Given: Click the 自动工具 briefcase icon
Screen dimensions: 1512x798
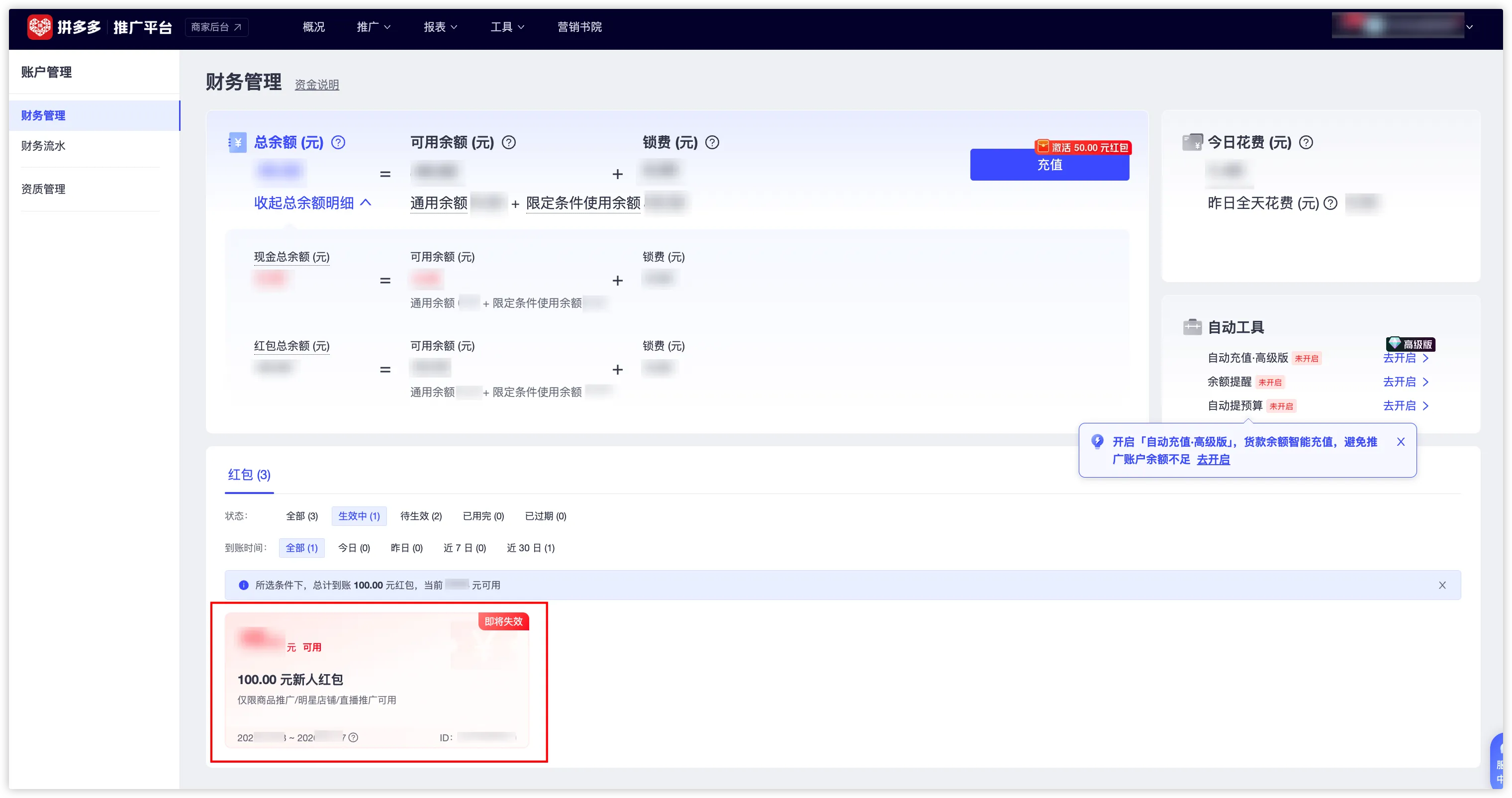Looking at the screenshot, I should pyautogui.click(x=1192, y=327).
